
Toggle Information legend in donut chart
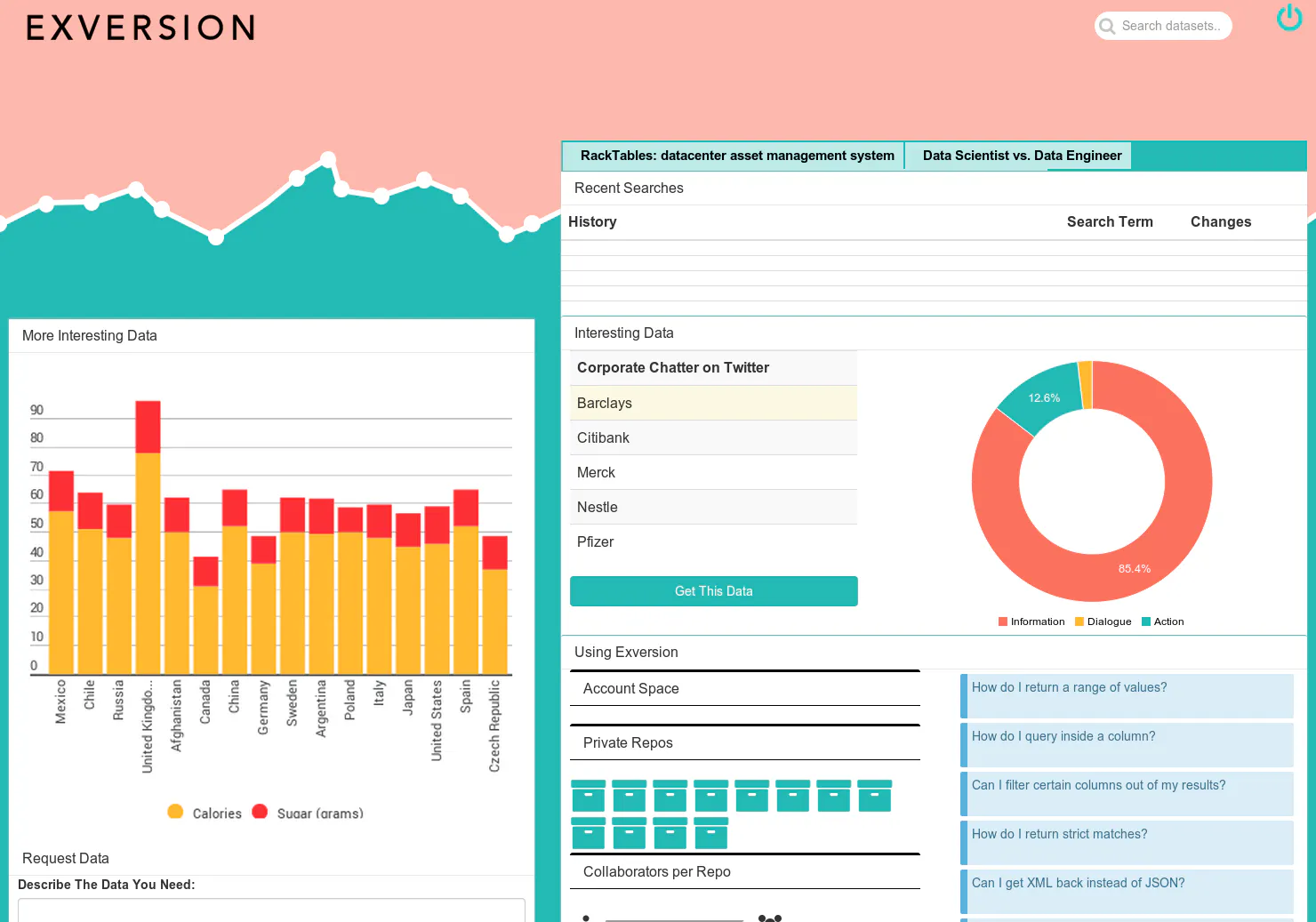[1031, 621]
